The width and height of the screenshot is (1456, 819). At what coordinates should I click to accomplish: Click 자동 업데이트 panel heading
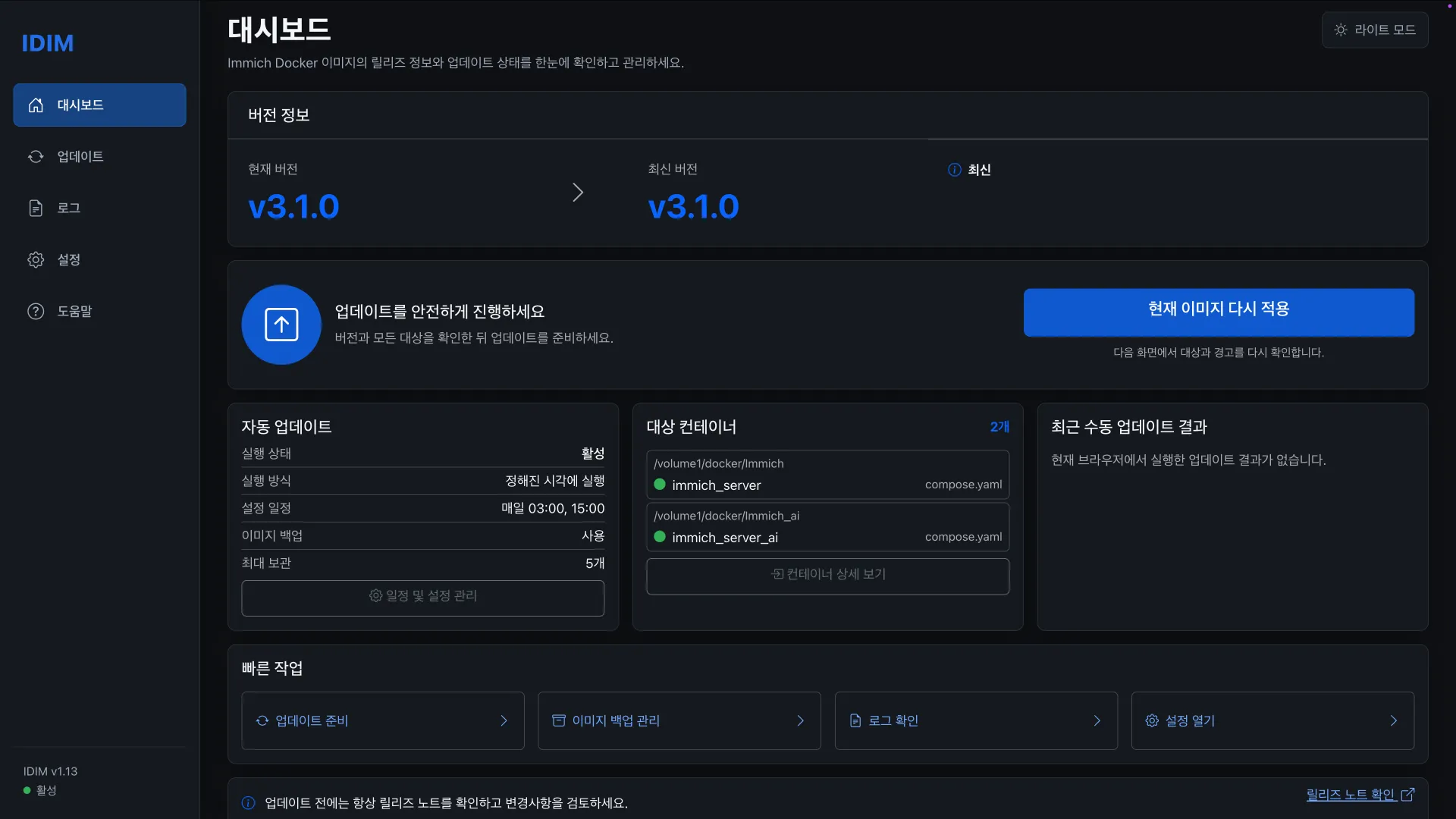pos(287,427)
